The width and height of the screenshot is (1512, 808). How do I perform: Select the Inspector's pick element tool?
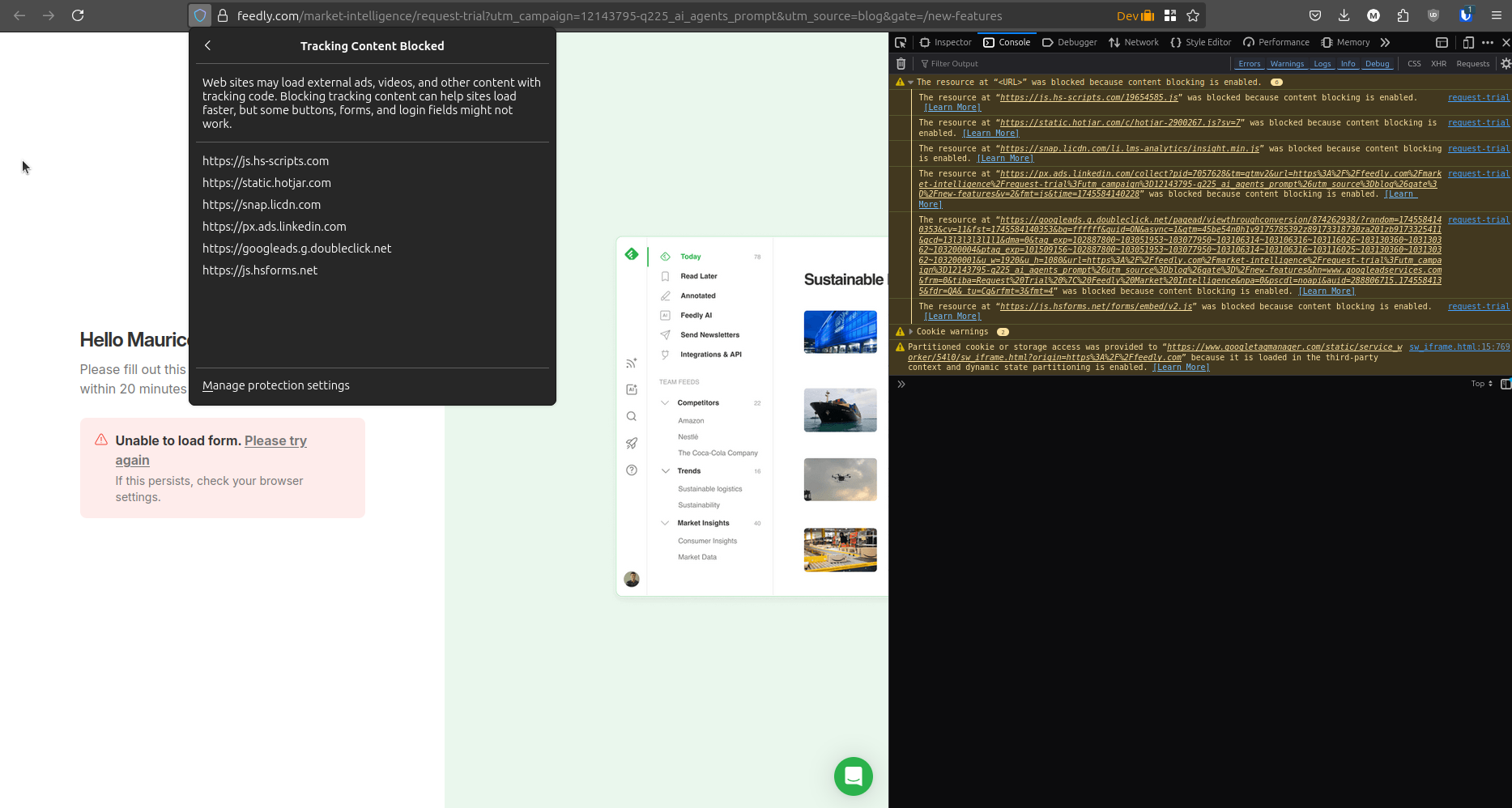click(x=901, y=42)
